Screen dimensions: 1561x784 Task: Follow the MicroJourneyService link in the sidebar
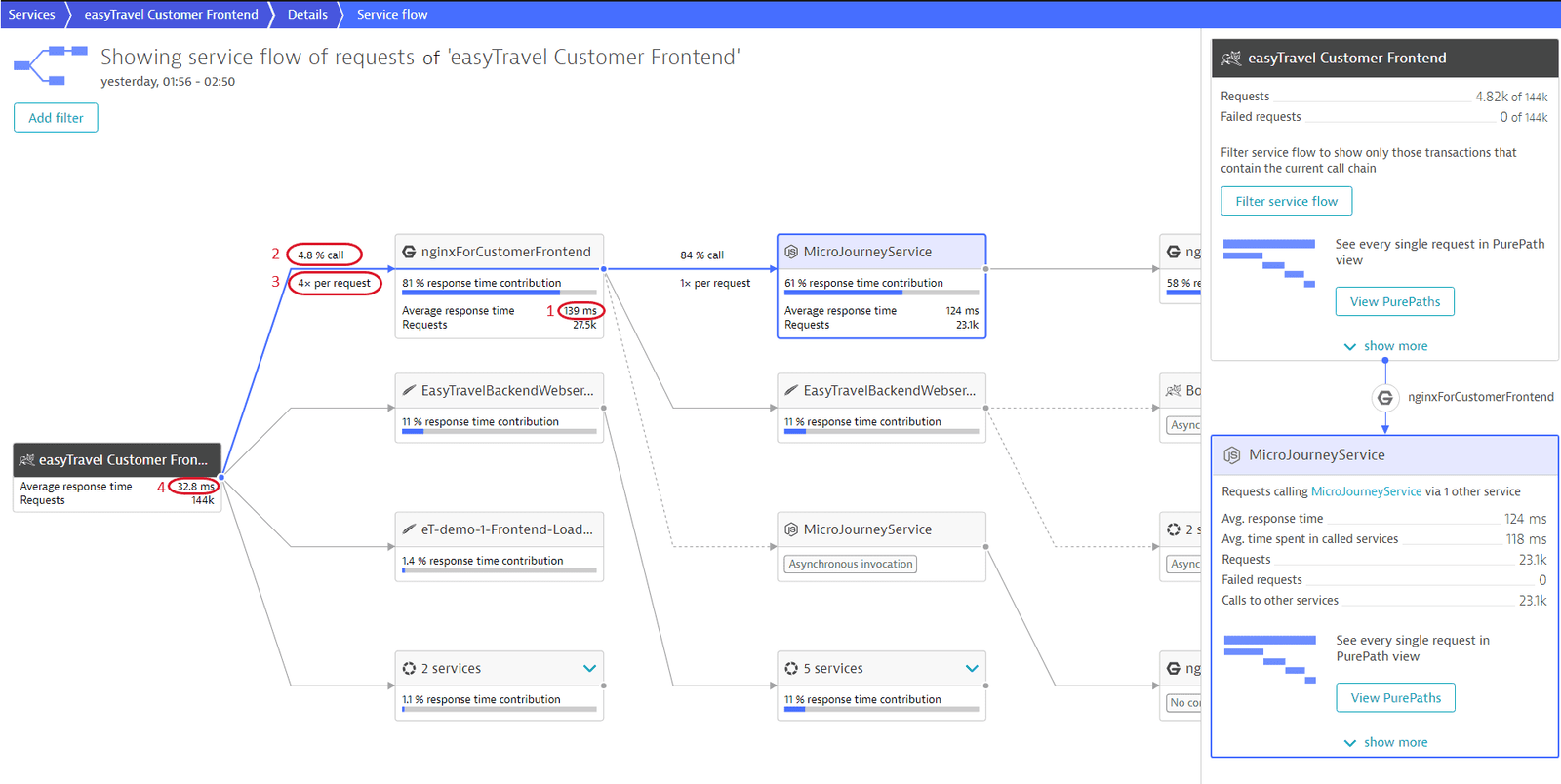point(1366,491)
